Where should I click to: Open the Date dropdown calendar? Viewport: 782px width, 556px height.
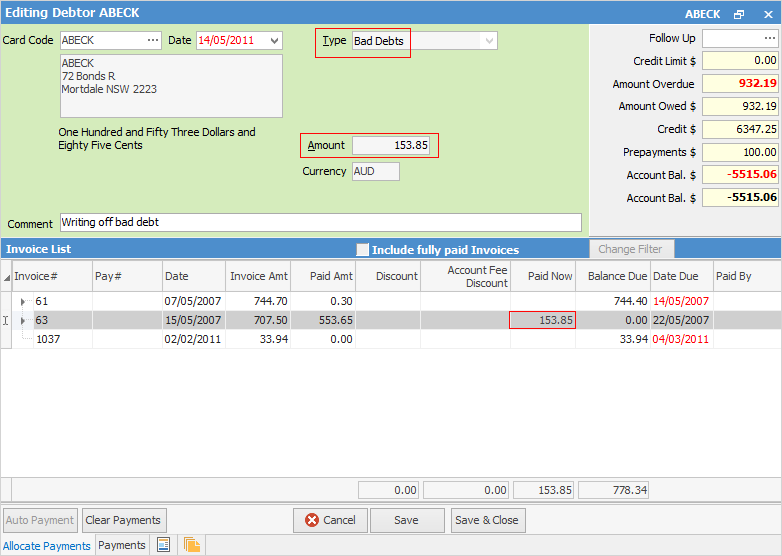pyautogui.click(x=274, y=41)
